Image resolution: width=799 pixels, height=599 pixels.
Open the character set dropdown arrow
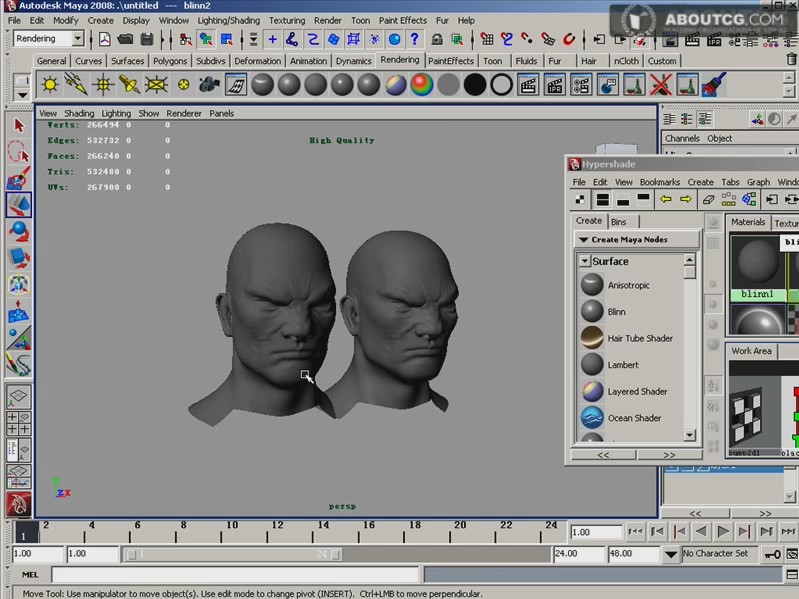(671, 554)
